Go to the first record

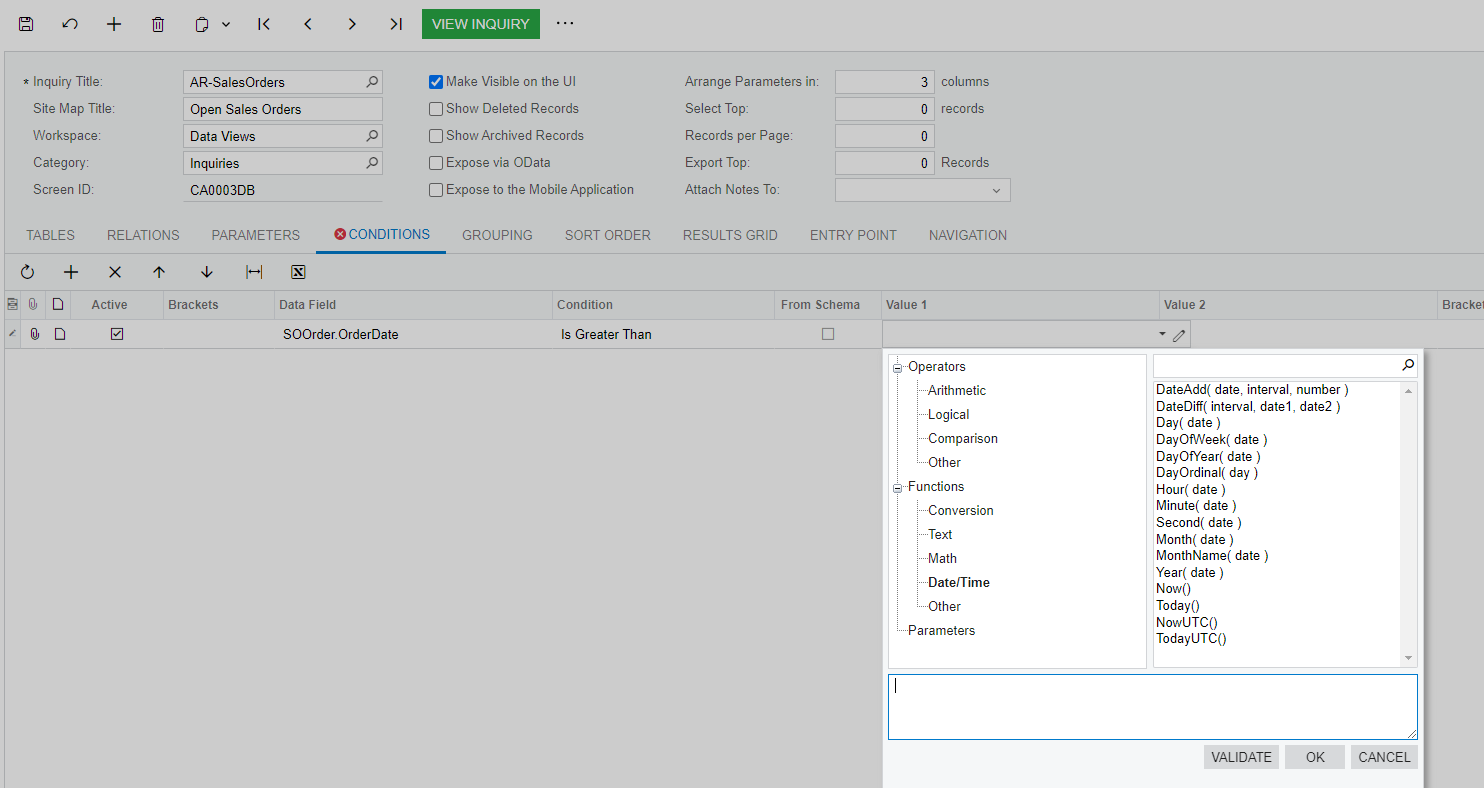click(x=264, y=24)
